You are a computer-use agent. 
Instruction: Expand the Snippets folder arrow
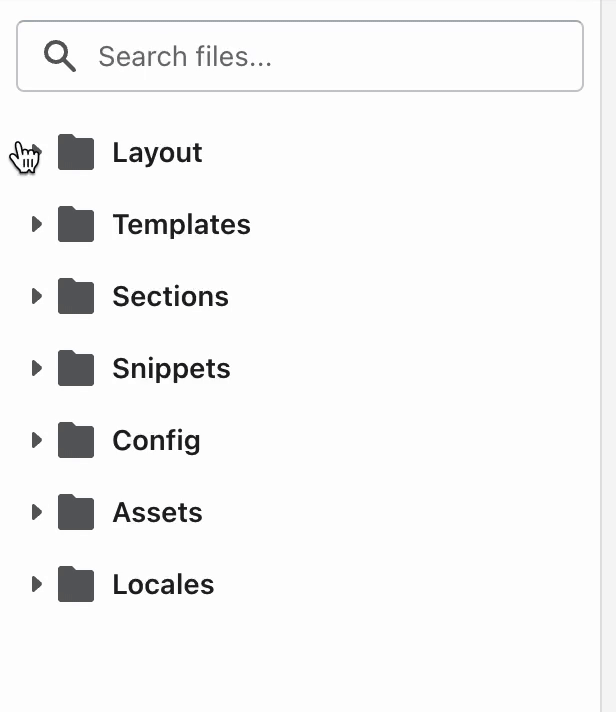37,368
